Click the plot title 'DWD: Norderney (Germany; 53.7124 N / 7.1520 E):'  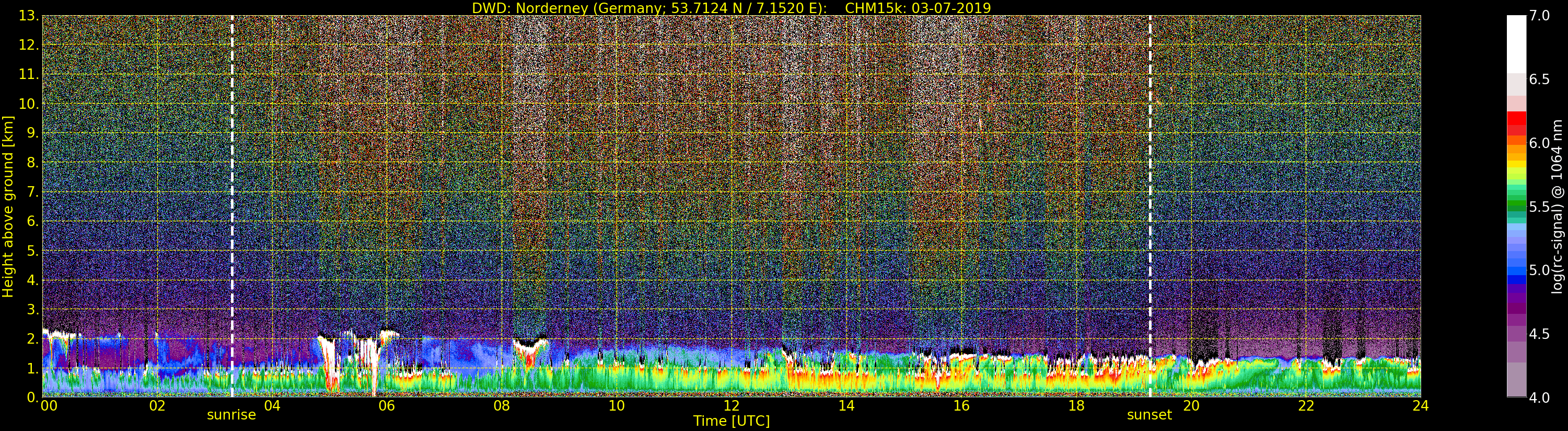pos(649,8)
